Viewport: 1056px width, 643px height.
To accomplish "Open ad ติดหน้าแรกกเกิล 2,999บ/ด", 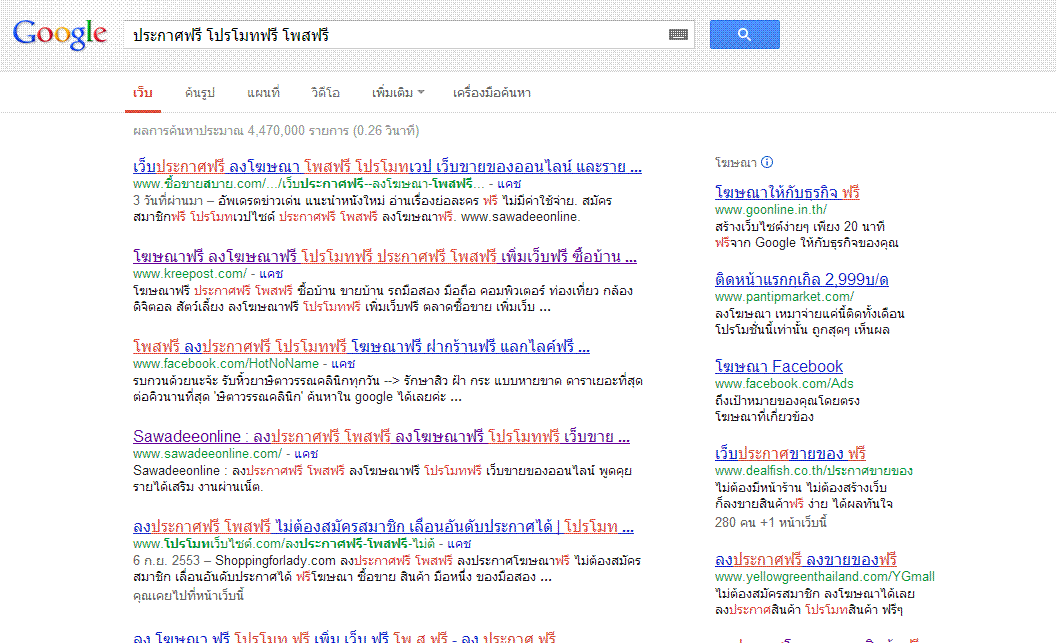I will coord(801,279).
